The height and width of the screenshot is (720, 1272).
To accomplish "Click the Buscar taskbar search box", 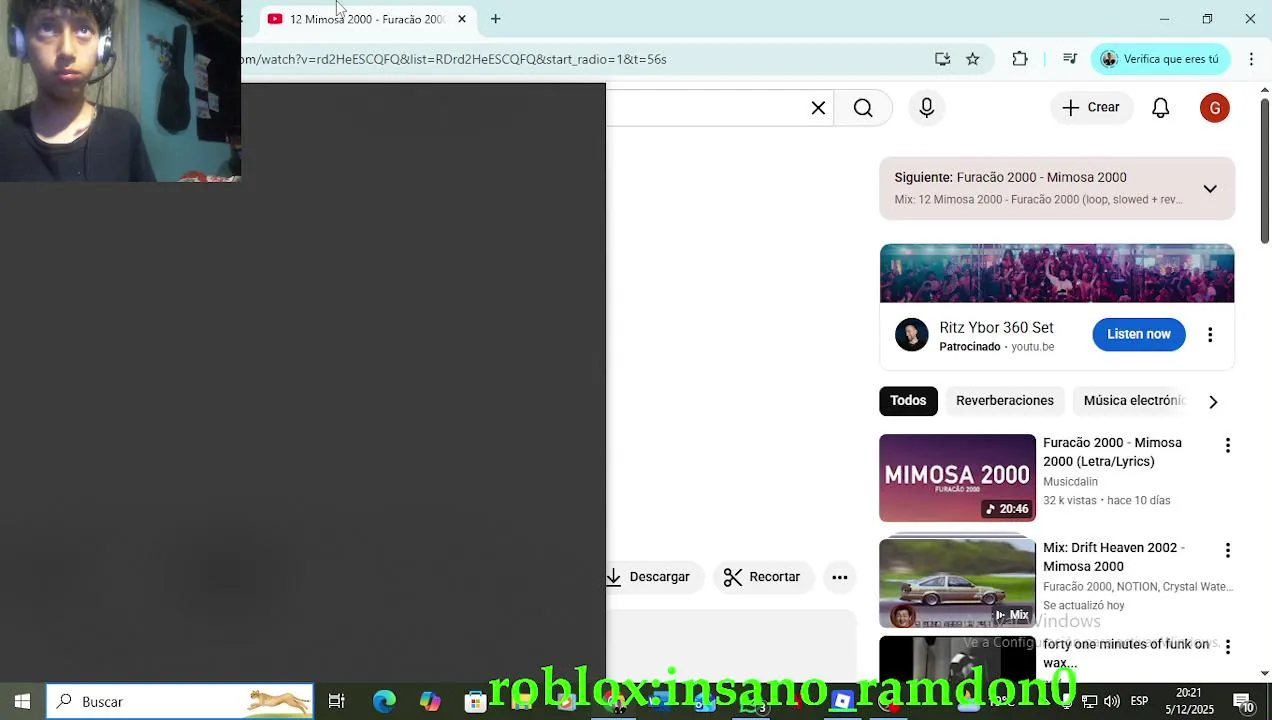I will tap(180, 701).
